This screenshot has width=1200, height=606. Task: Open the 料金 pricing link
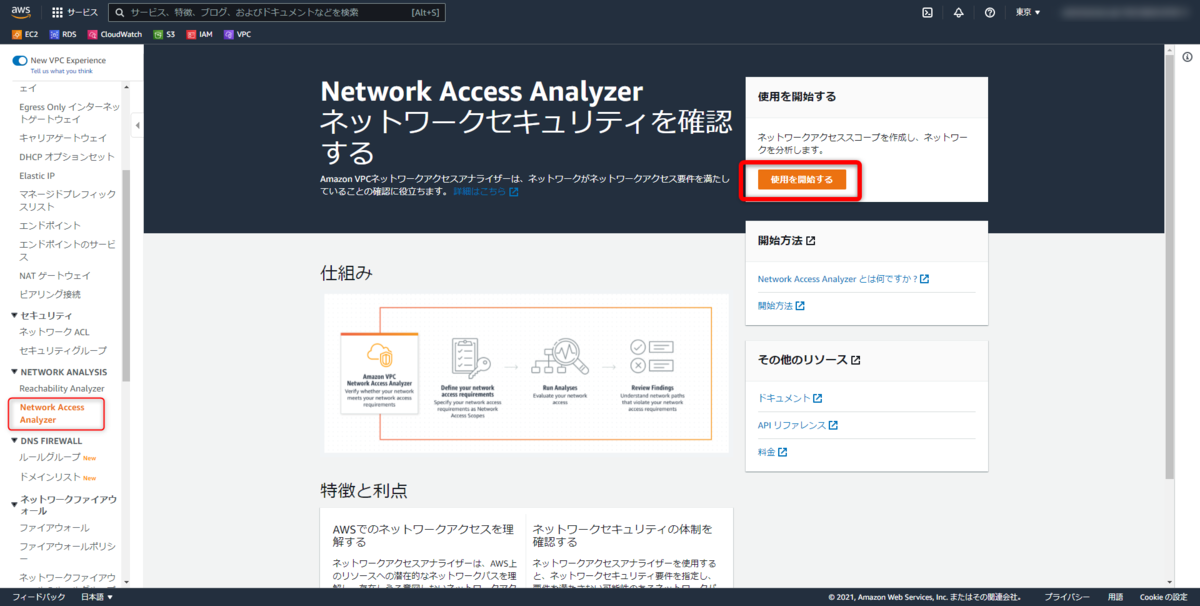pyautogui.click(x=773, y=452)
